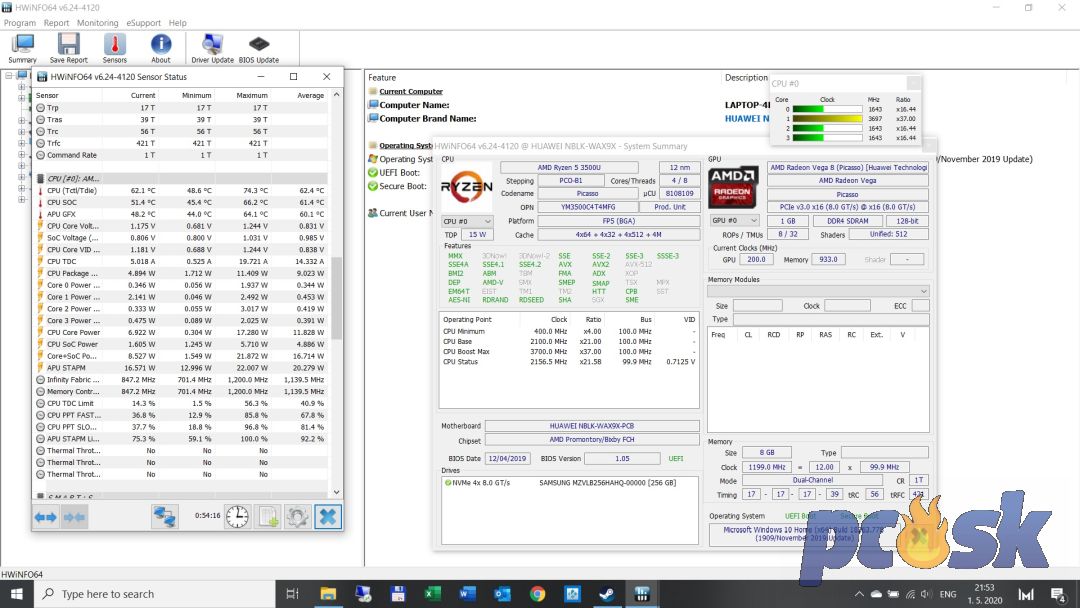
Task: Open Google Chrome from the taskbar
Action: (x=537, y=594)
